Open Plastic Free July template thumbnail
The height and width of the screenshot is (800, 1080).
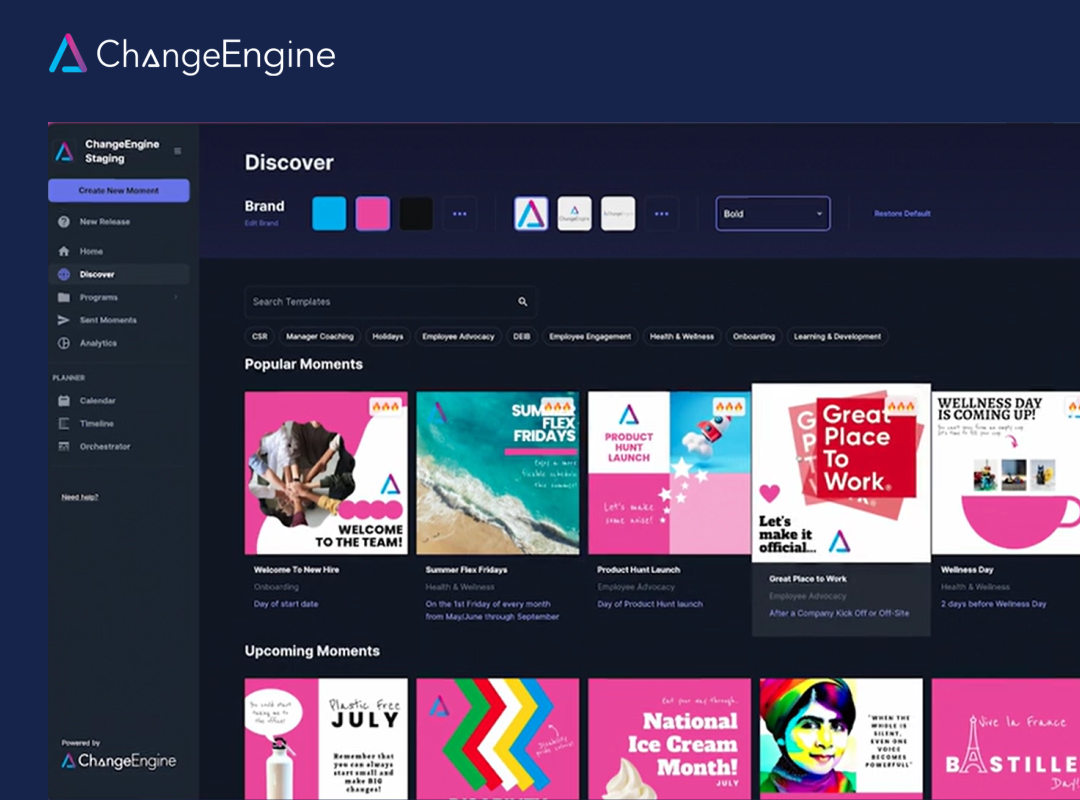pos(326,739)
